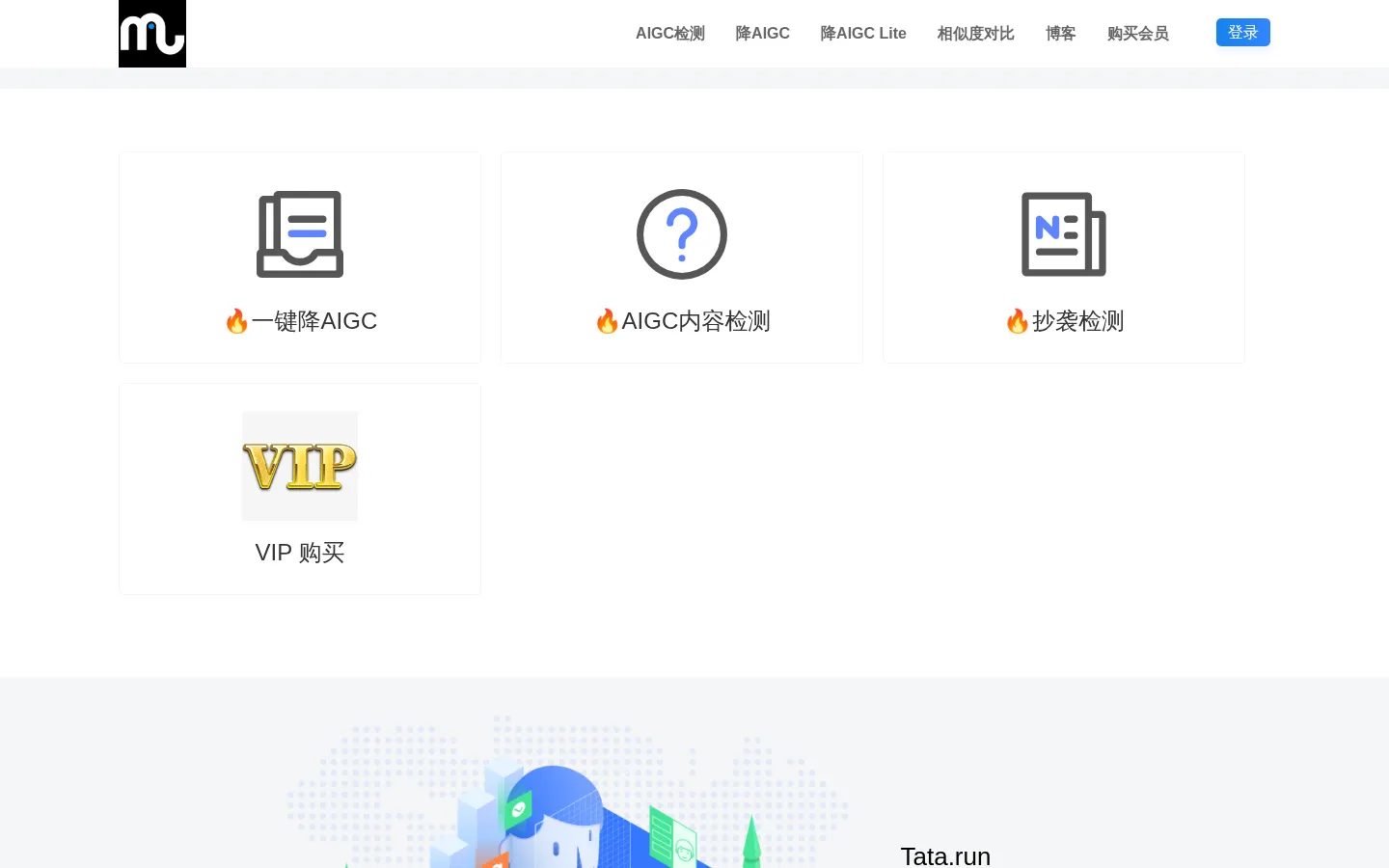Open the 抄袭检测 label link

pos(1064,321)
